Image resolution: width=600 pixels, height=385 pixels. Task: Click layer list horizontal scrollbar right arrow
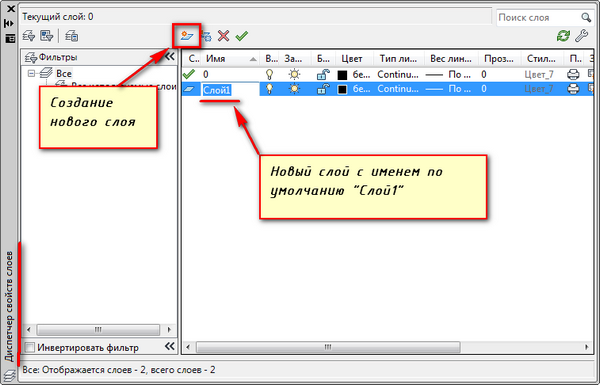(x=587, y=347)
